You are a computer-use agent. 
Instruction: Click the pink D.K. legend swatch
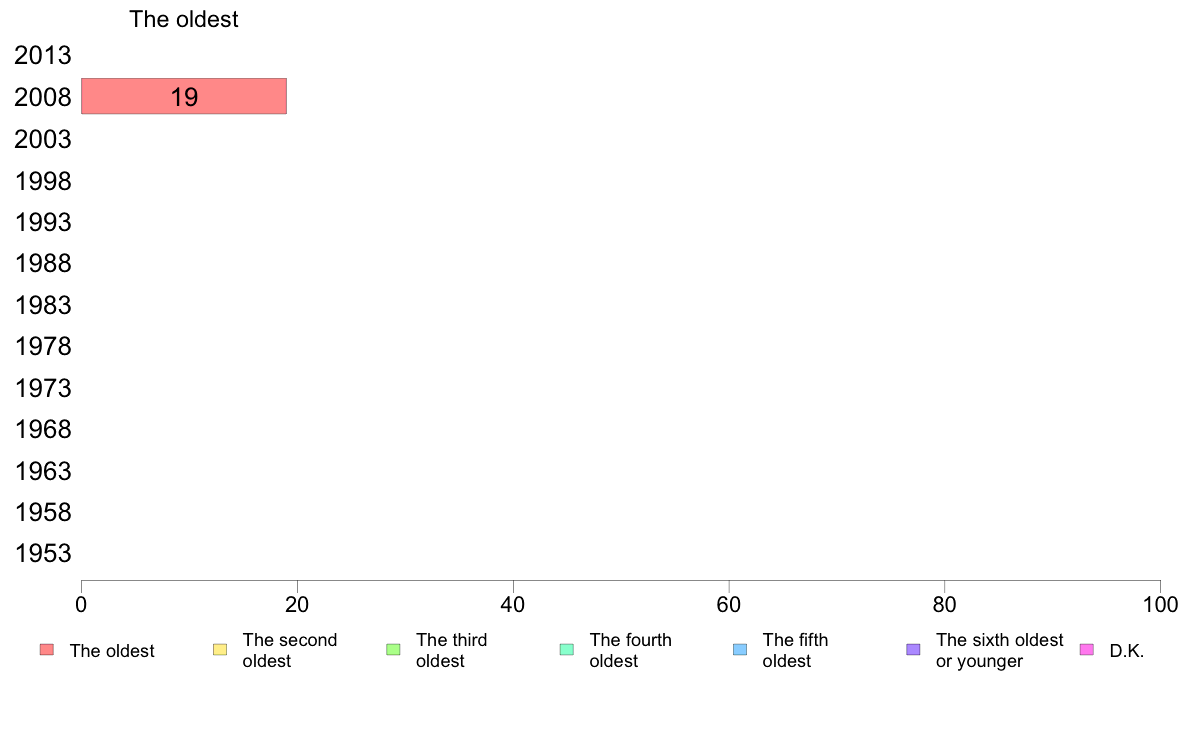[x=1086, y=650]
